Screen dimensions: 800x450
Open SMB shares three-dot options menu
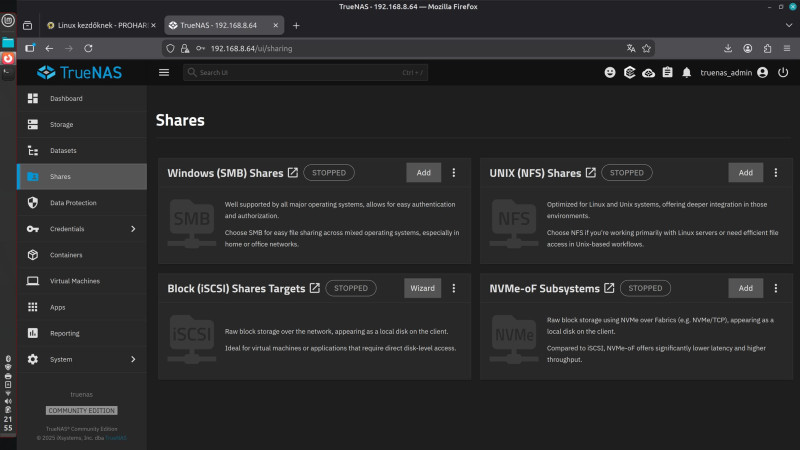click(454, 172)
